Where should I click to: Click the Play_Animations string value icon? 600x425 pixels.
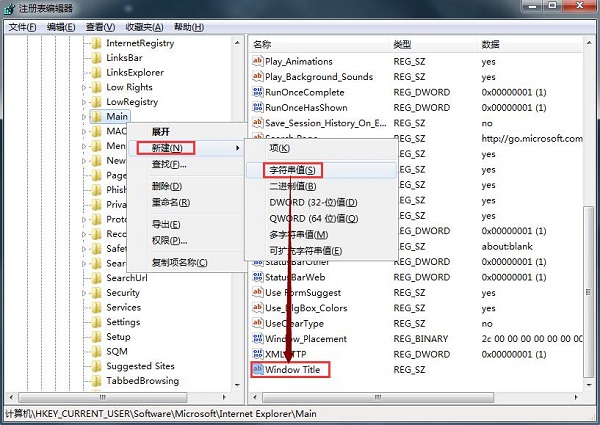pyautogui.click(x=257, y=61)
